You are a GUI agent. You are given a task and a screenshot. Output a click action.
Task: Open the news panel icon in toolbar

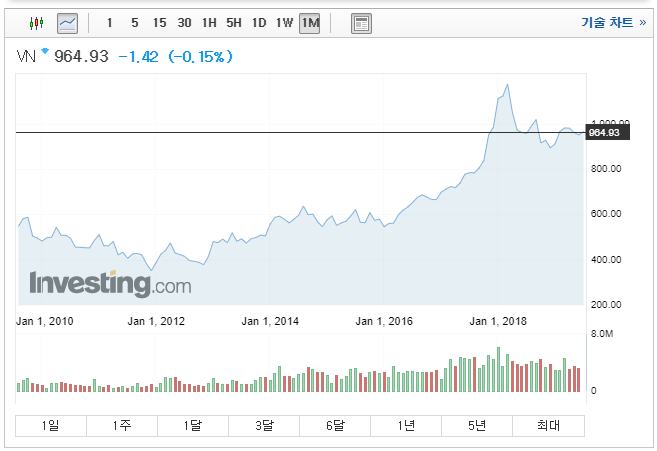click(361, 23)
